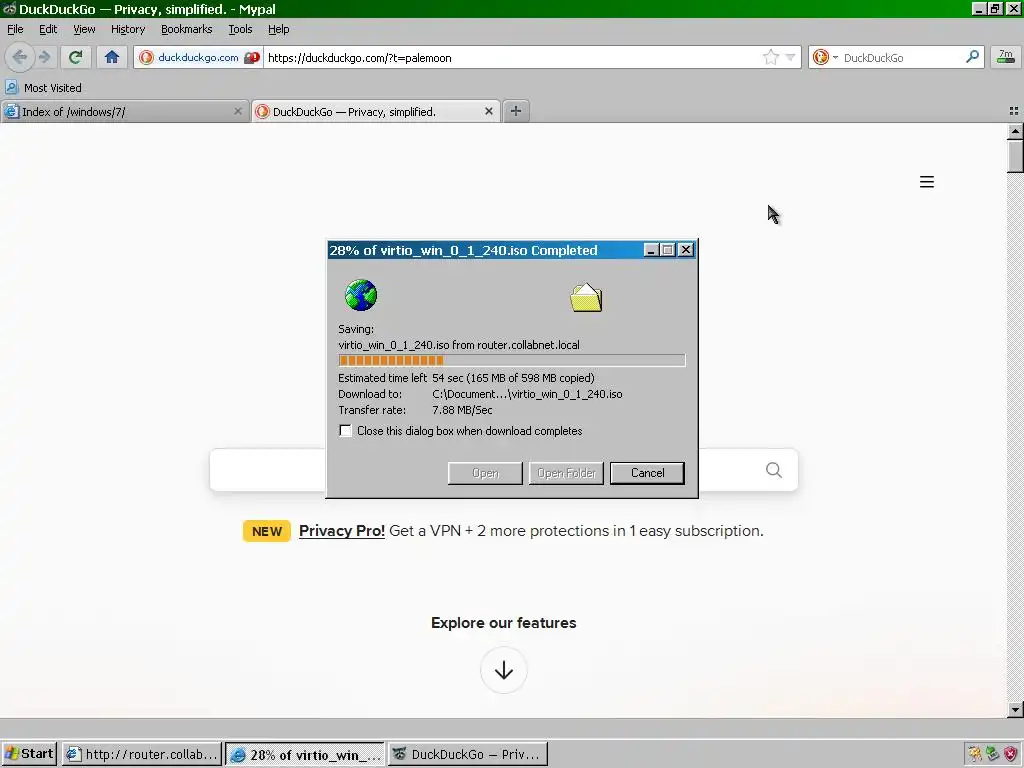Minimize the download dialog
Image resolution: width=1024 pixels, height=768 pixels.
coord(650,249)
